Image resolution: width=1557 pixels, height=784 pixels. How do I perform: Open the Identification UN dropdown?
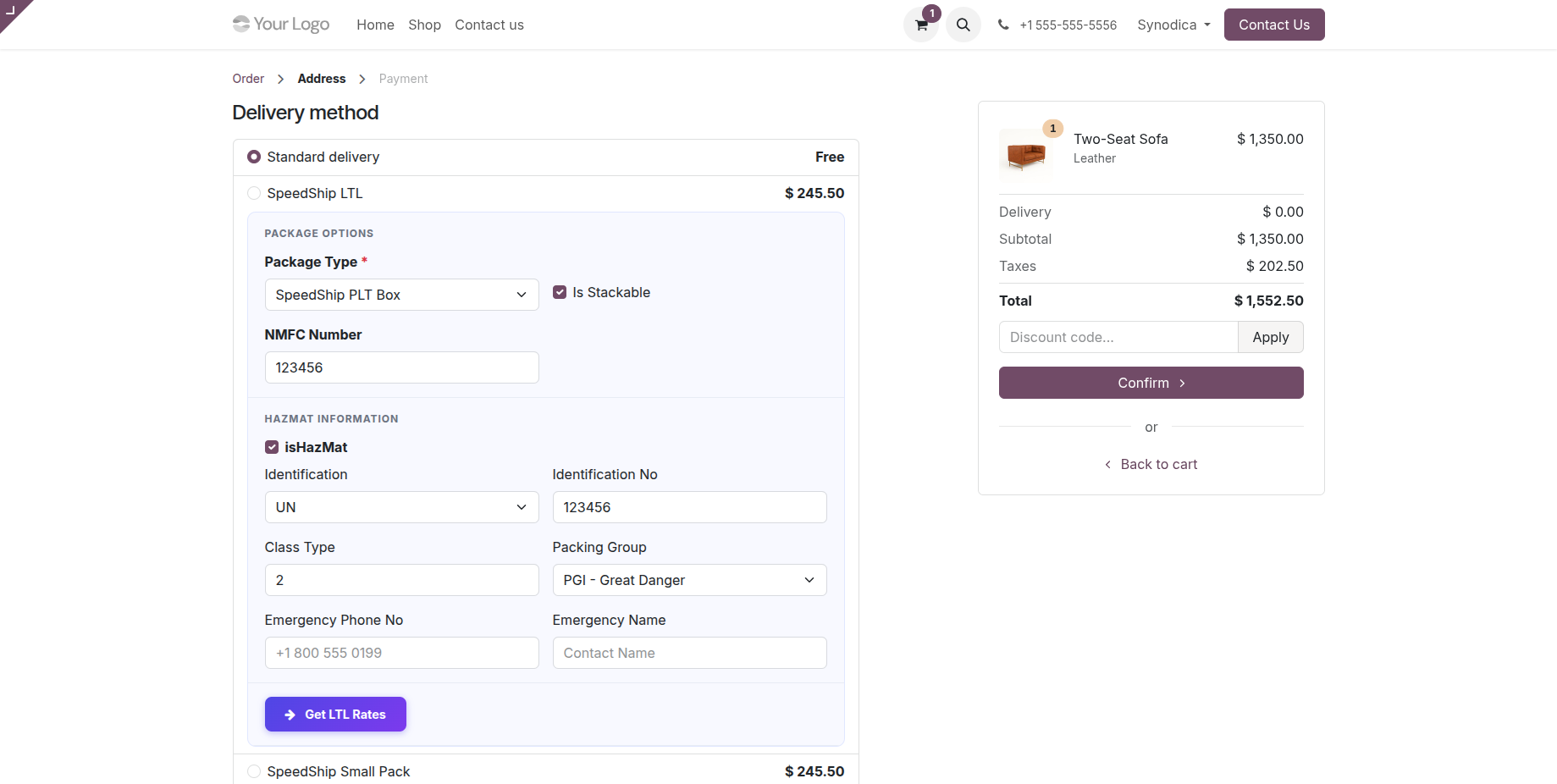tap(402, 507)
